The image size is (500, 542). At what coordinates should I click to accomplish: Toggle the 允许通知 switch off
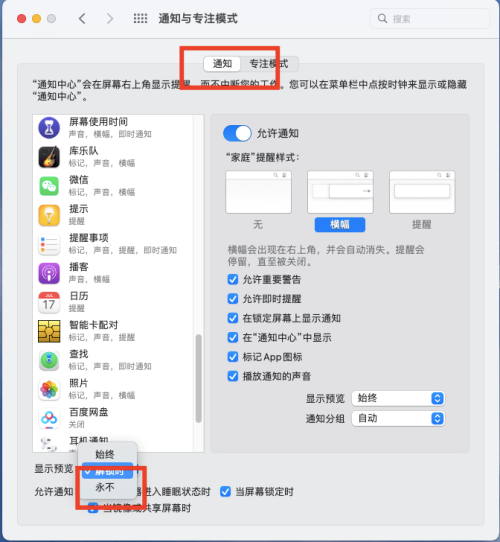(x=237, y=133)
